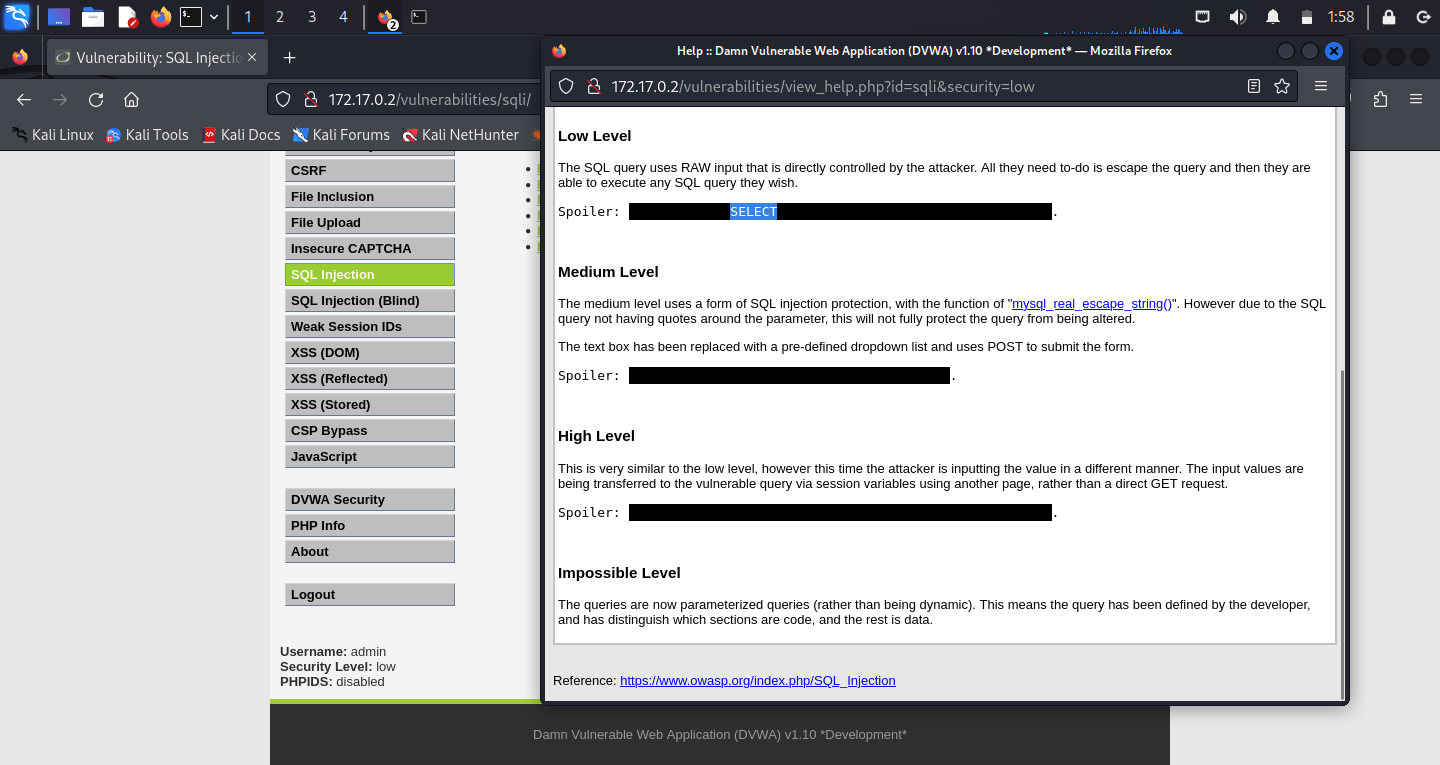Viewport: 1440px width, 765px height.
Task: Open the Kali Docs bookmark
Action: pyautogui.click(x=241, y=135)
